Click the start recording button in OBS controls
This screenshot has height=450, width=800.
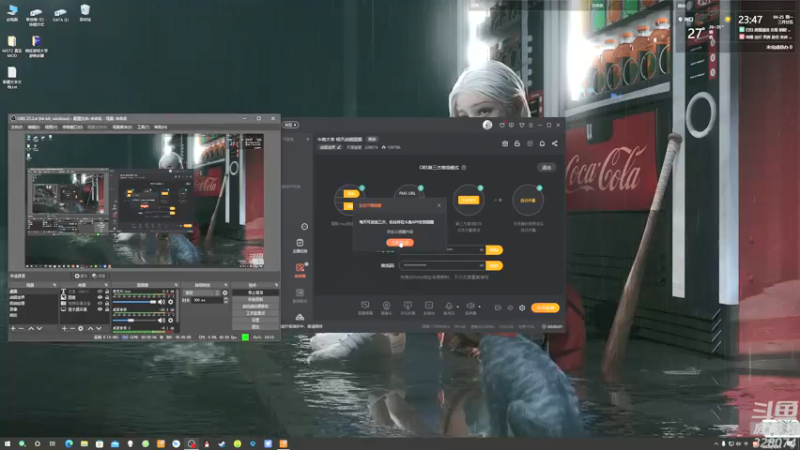(x=255, y=299)
